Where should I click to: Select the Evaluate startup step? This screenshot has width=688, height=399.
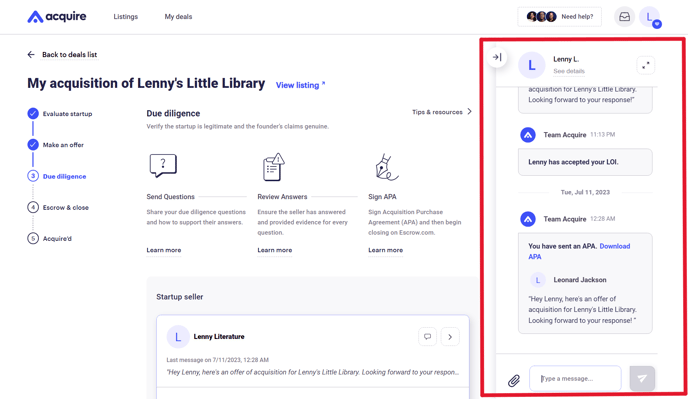click(60, 114)
